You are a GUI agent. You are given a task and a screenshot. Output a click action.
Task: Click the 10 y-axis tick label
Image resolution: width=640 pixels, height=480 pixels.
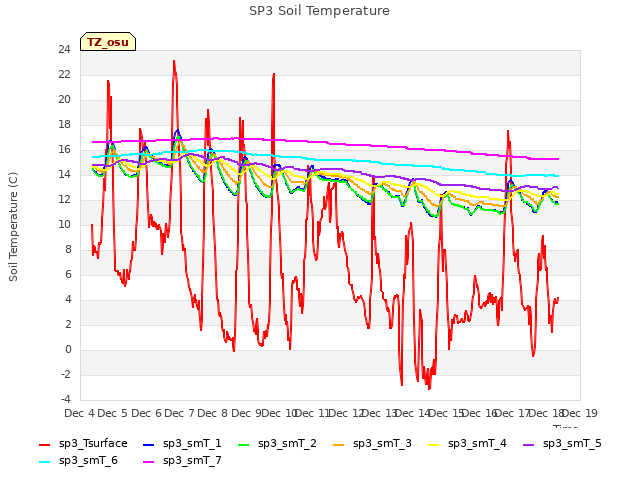pyautogui.click(x=64, y=224)
